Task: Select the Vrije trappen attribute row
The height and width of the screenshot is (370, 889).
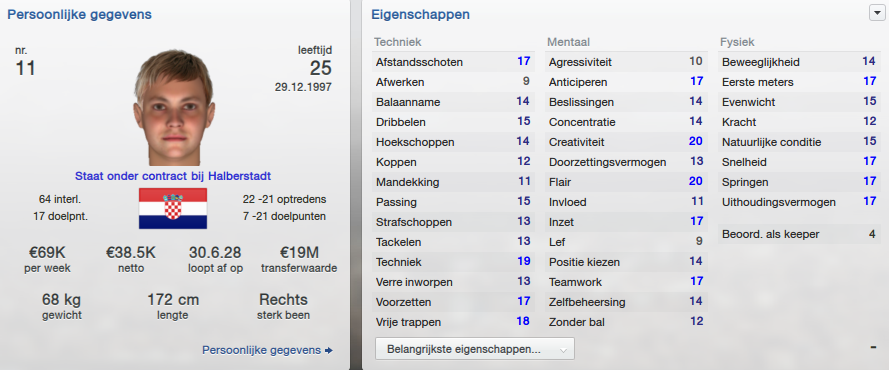Action: tap(454, 322)
